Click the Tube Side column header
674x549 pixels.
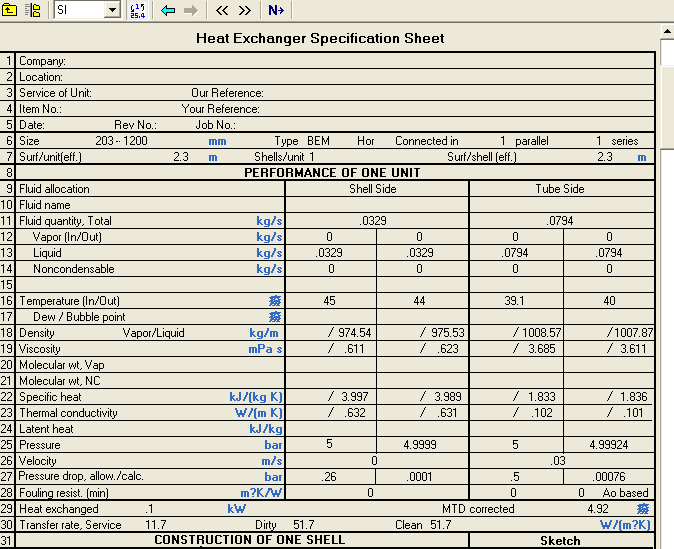click(560, 189)
